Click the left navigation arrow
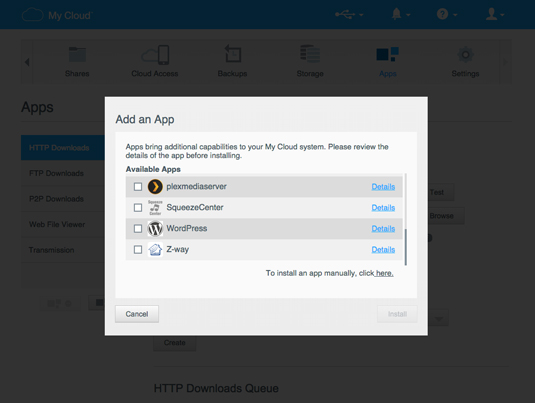 click(27, 62)
